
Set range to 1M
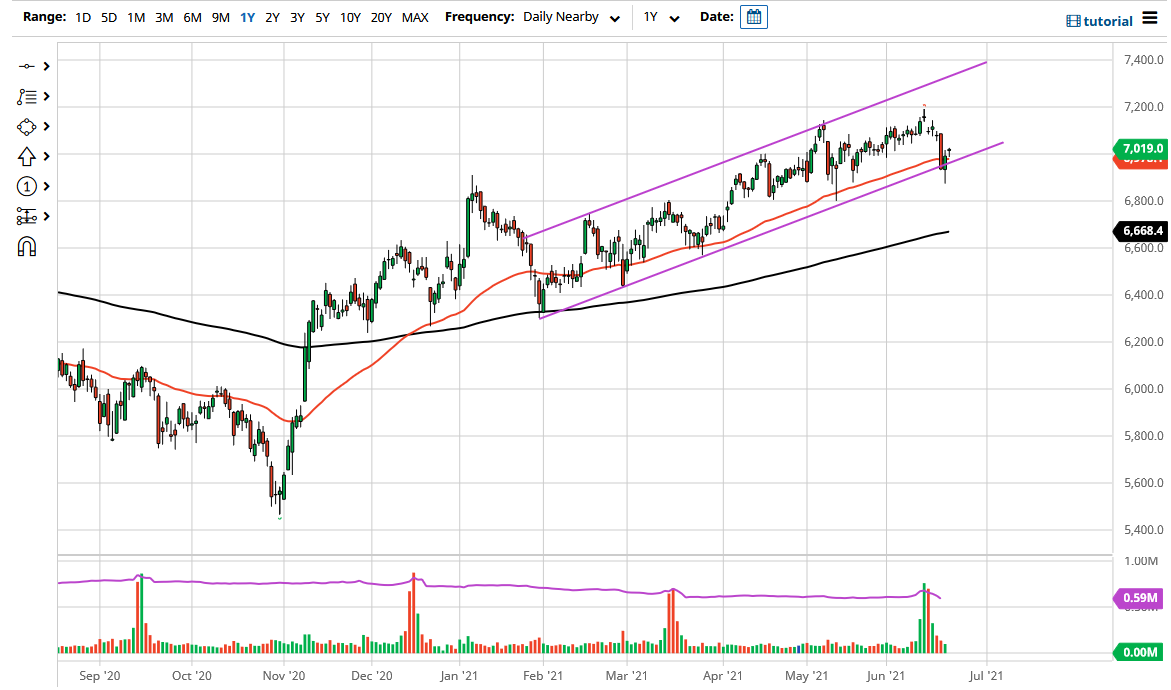tap(136, 17)
